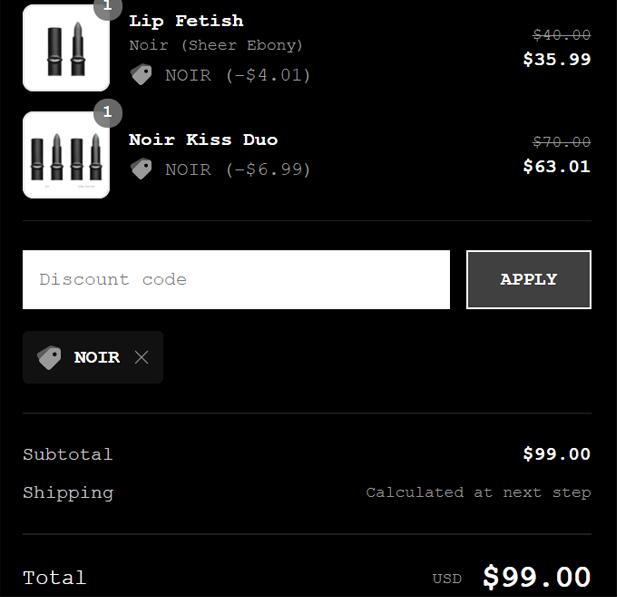
Task: Click 'Calculated at next step' shipping text
Action: tap(478, 492)
